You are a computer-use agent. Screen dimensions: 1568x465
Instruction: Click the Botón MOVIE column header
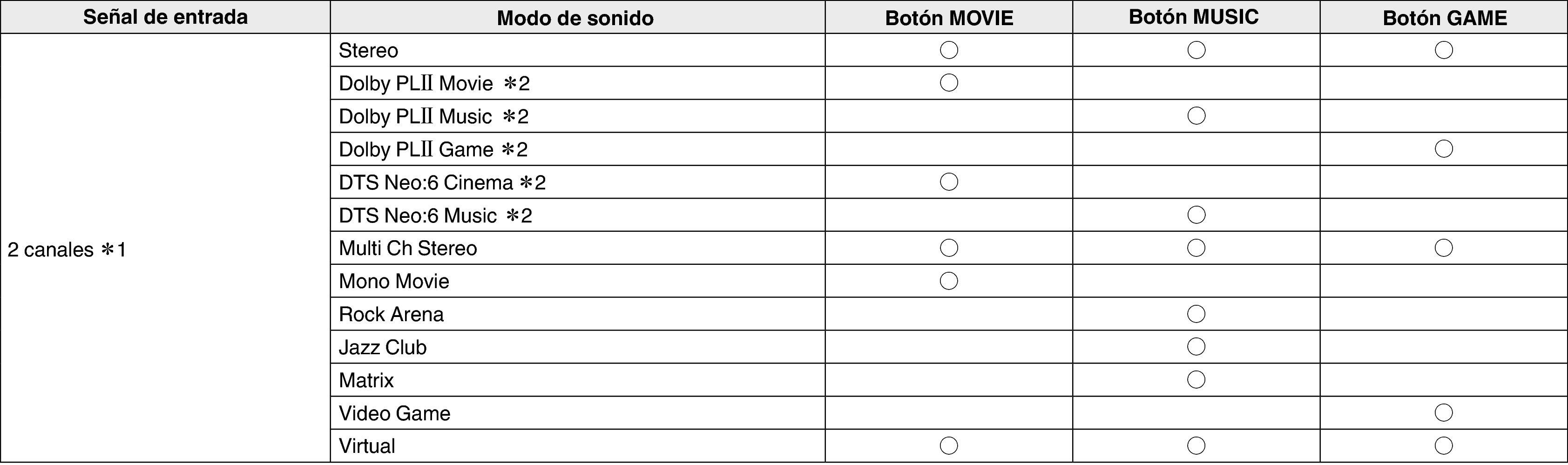coord(949,18)
